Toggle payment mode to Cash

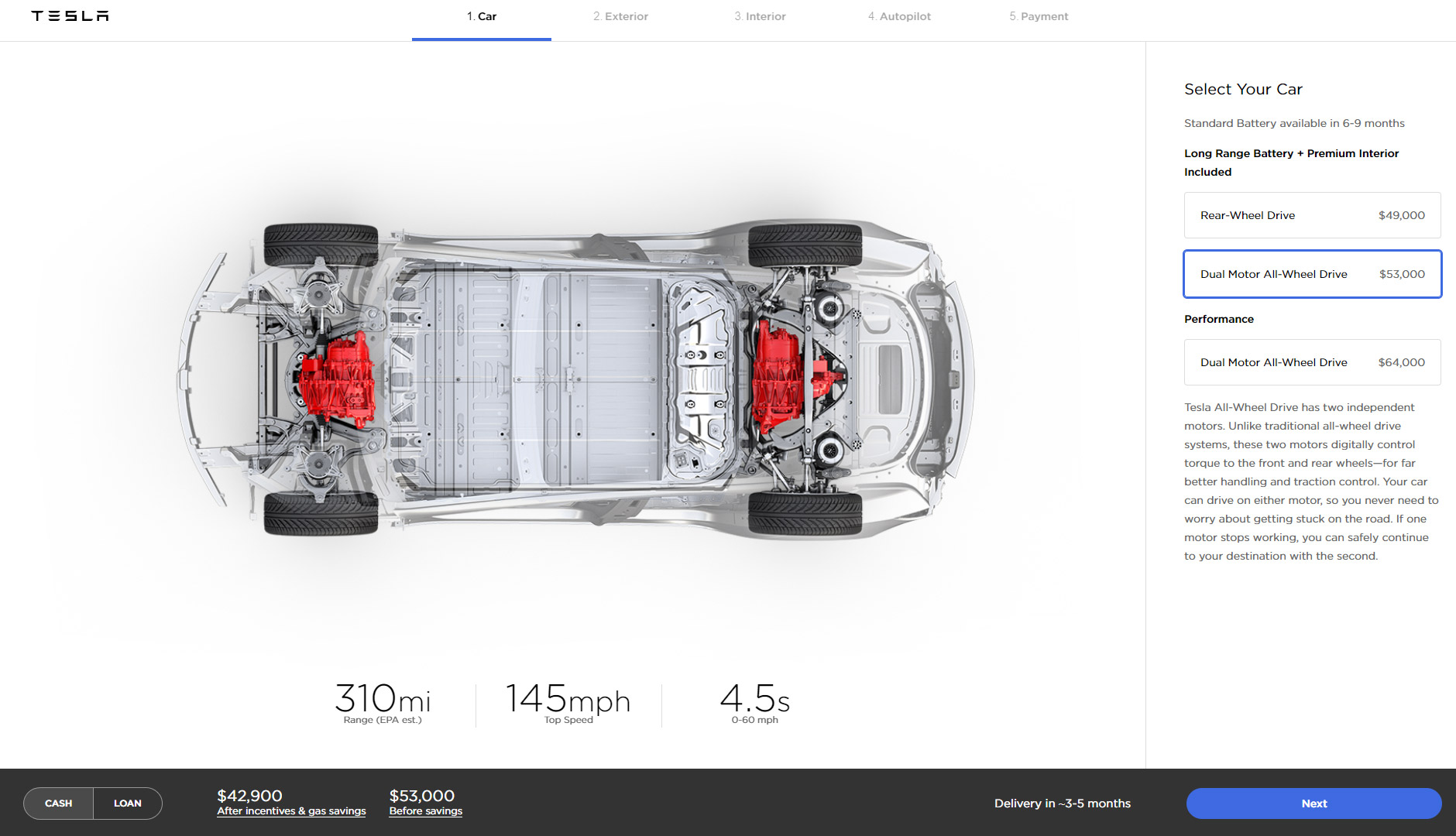click(59, 803)
